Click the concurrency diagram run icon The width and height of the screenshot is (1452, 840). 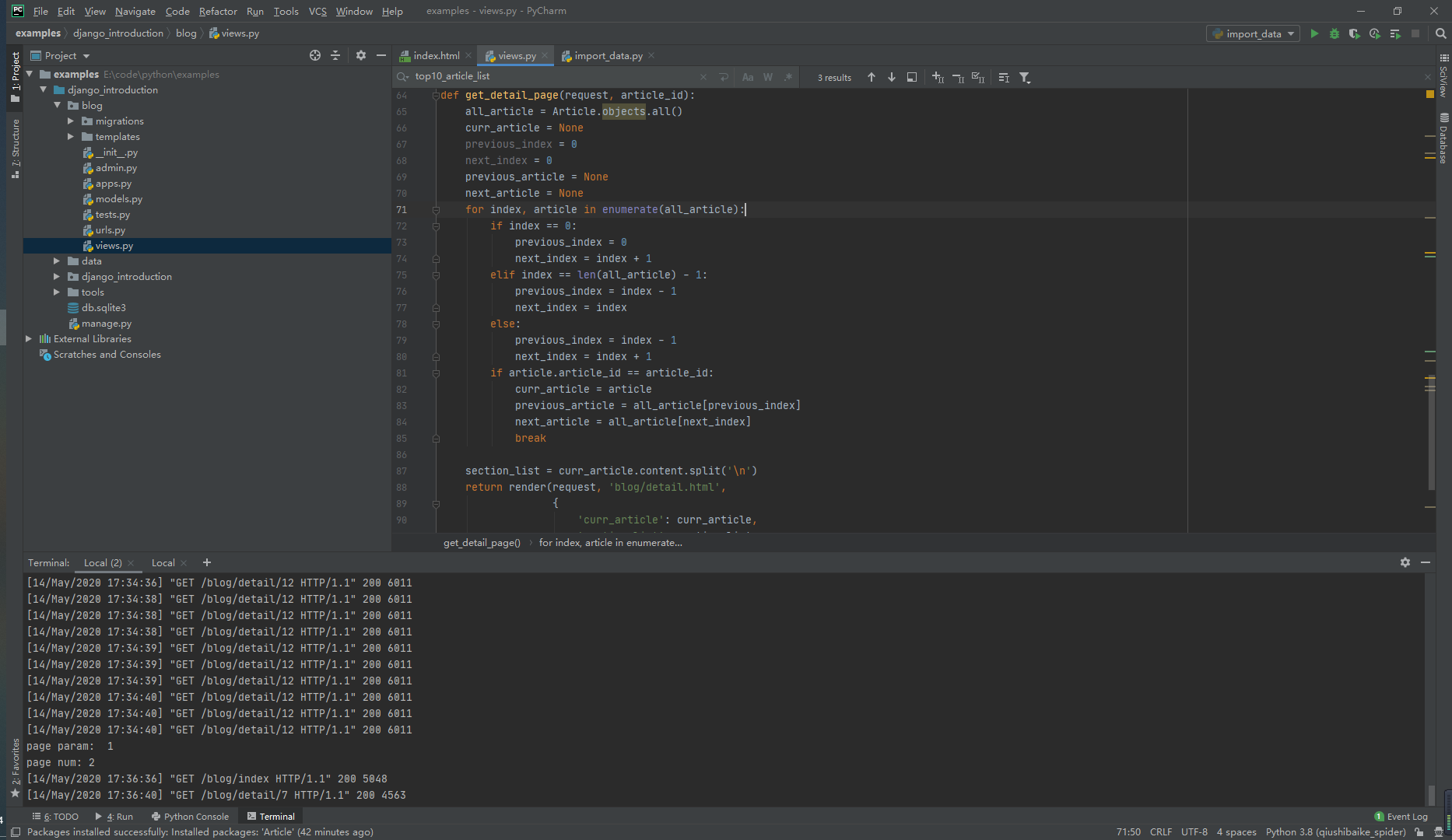(1395, 33)
